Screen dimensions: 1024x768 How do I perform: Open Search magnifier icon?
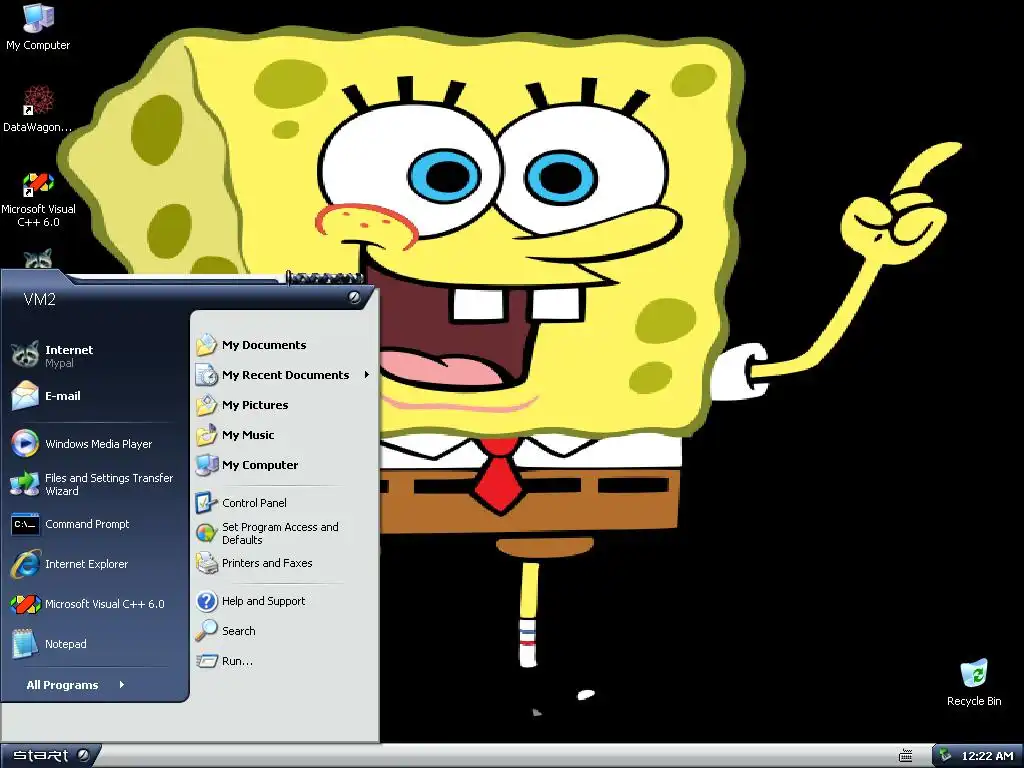[x=206, y=631]
